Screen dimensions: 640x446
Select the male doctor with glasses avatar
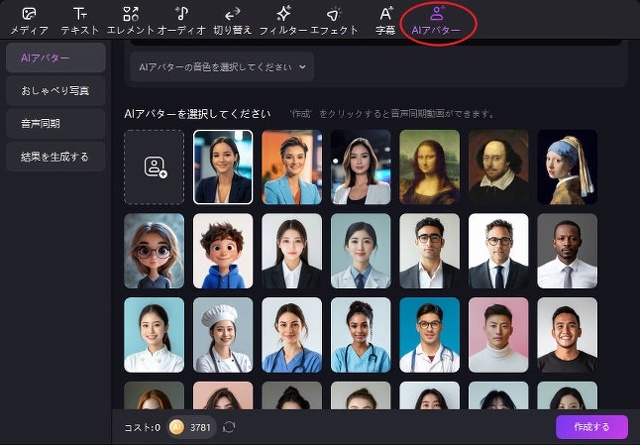pos(429,335)
